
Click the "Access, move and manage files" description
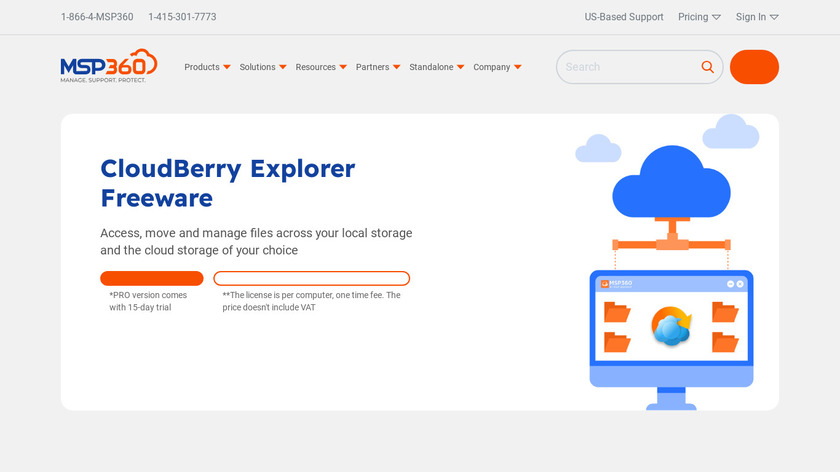click(256, 242)
